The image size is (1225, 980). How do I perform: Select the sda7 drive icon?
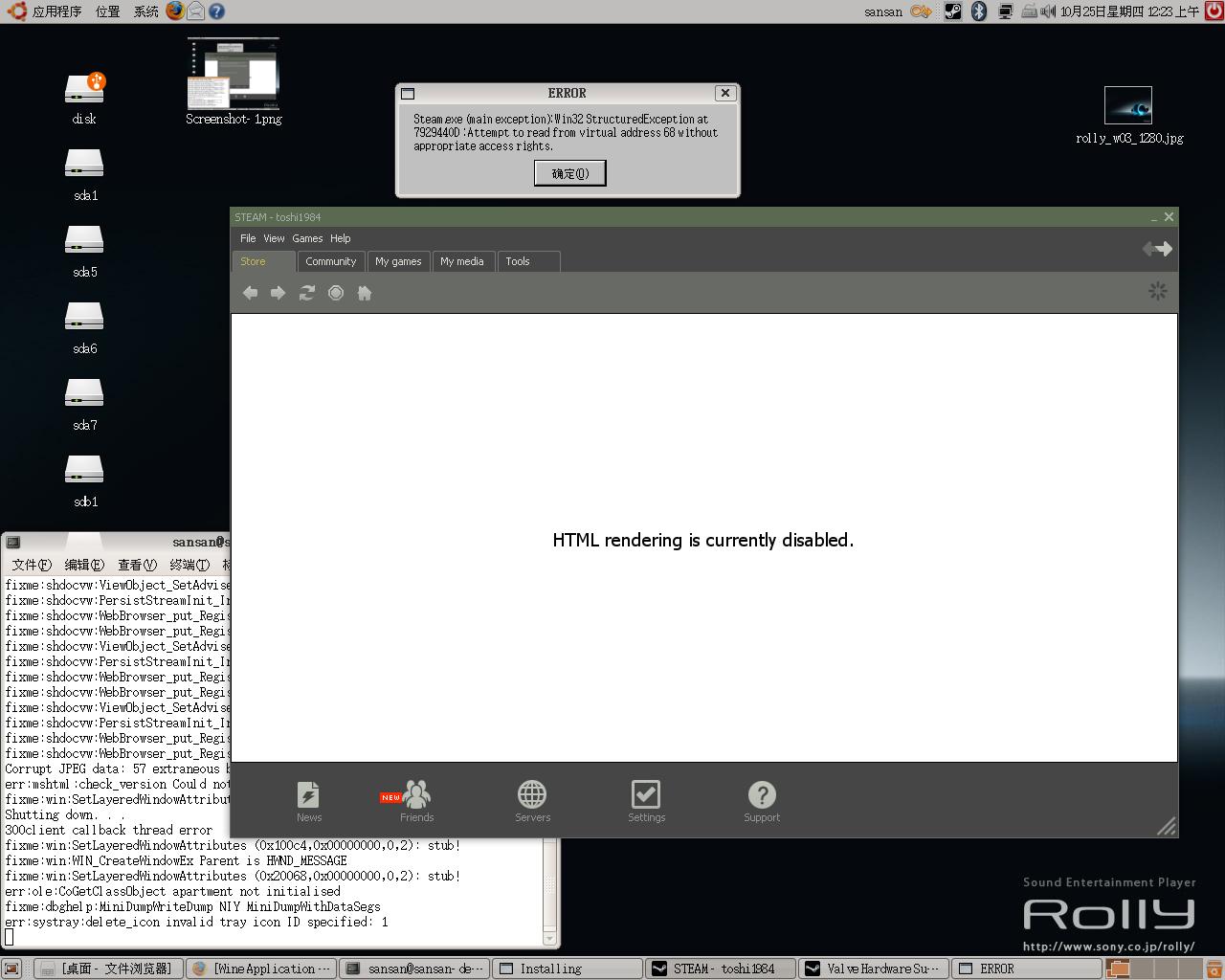coord(84,405)
